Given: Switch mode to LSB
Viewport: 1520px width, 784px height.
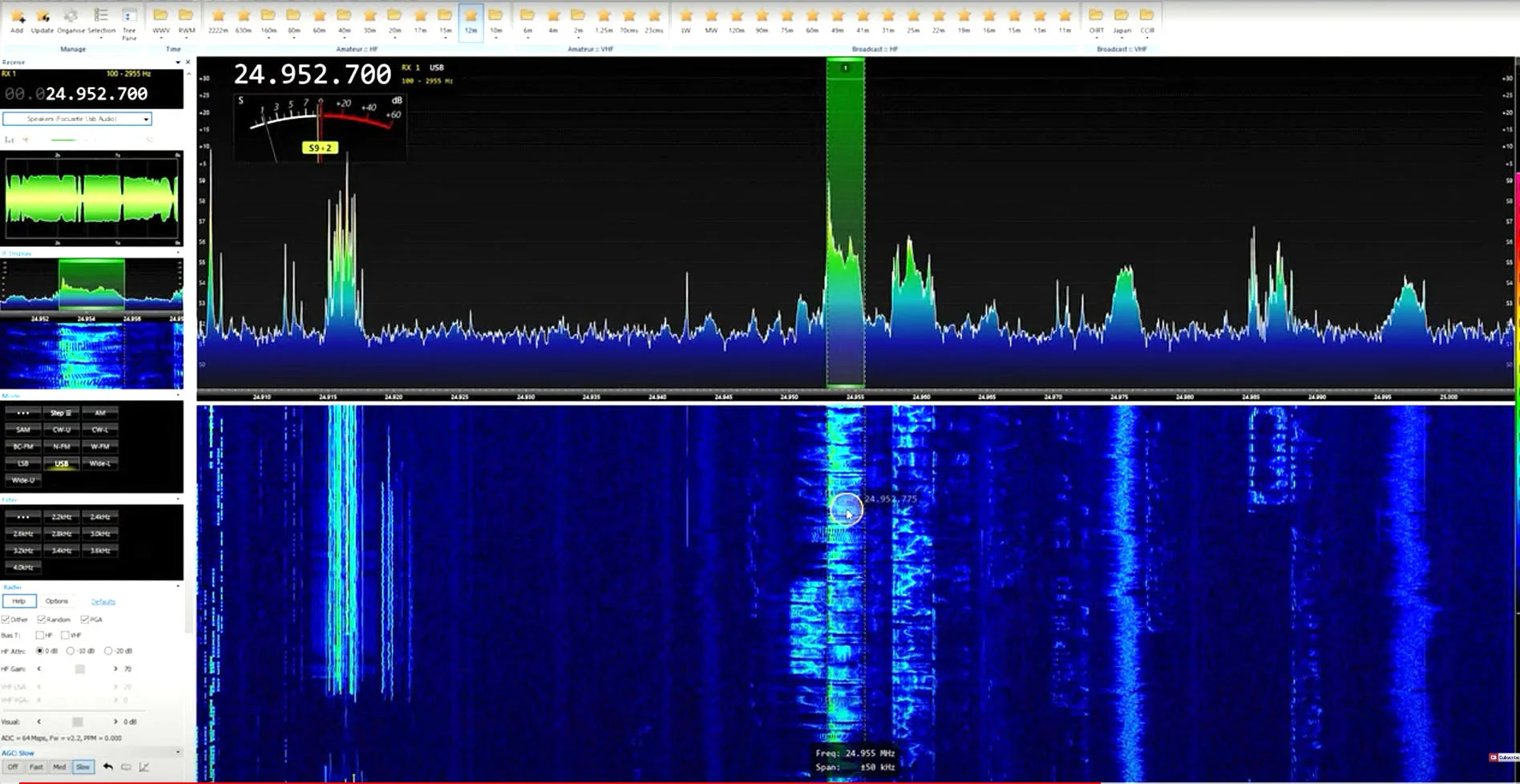Looking at the screenshot, I should pos(22,463).
